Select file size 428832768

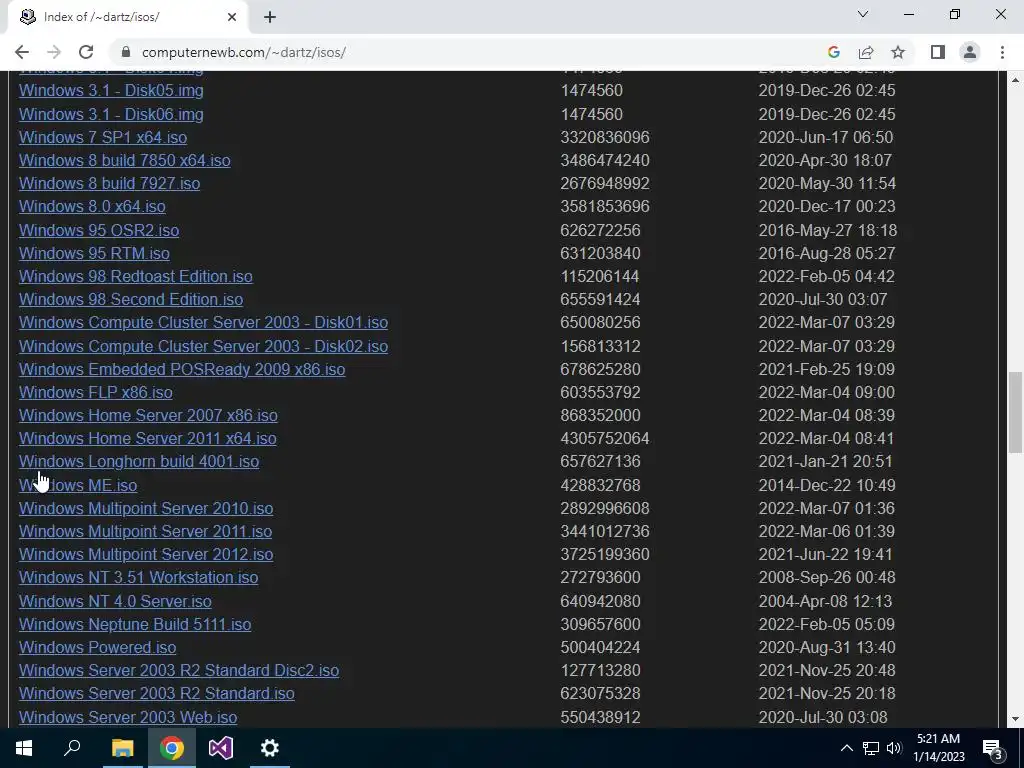click(600, 485)
